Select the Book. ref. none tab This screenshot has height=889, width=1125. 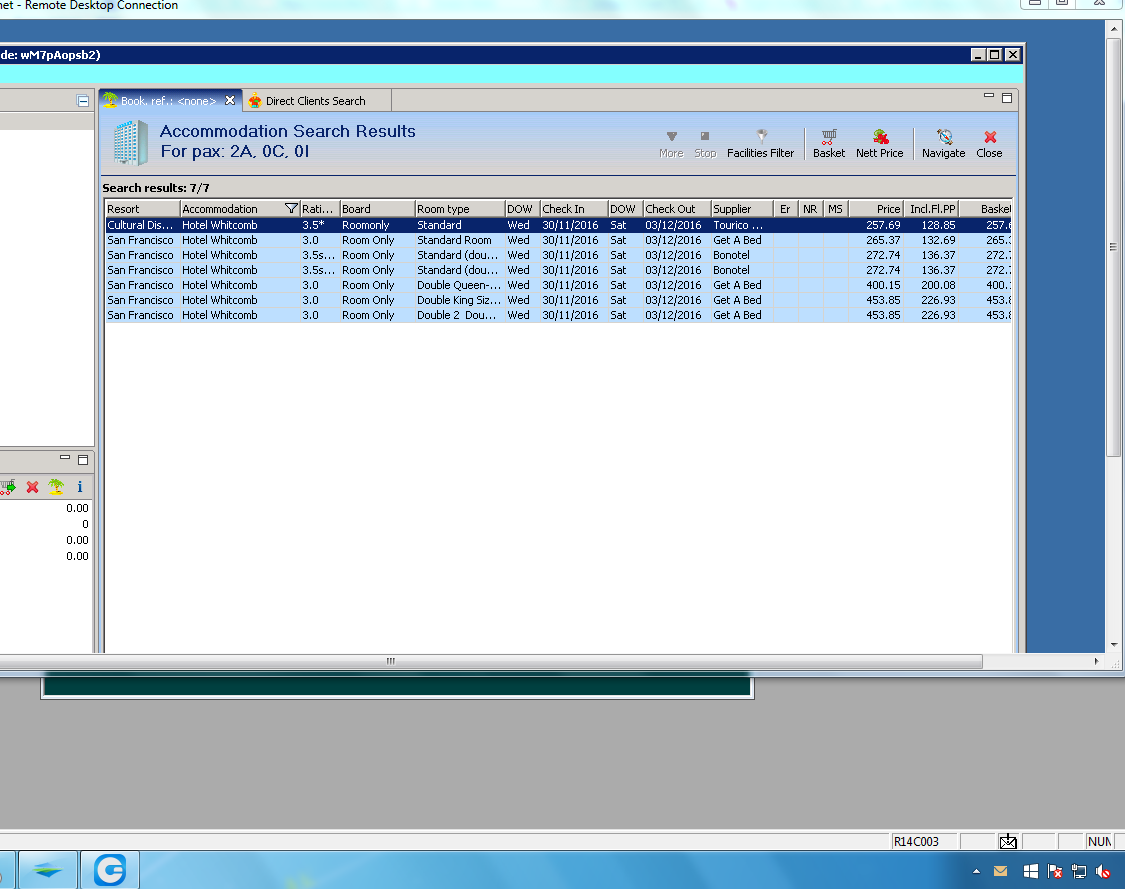(x=169, y=101)
